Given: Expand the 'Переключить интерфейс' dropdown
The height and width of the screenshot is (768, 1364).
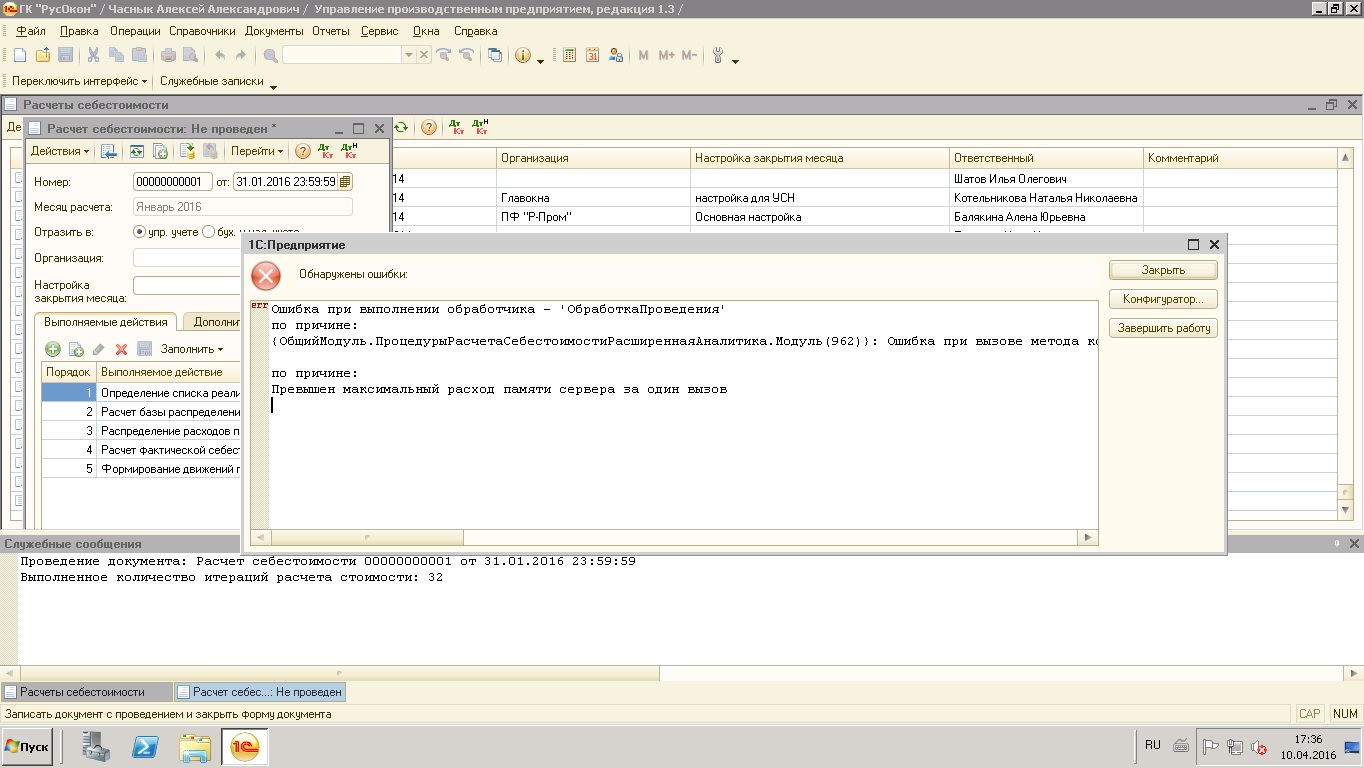Looking at the screenshot, I should tap(79, 81).
